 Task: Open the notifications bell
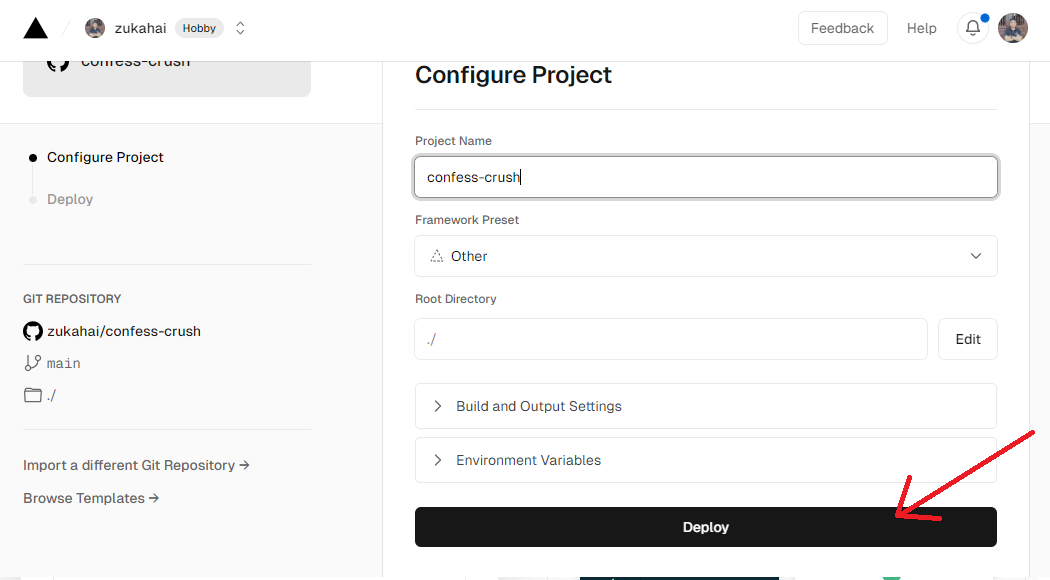pos(973,28)
